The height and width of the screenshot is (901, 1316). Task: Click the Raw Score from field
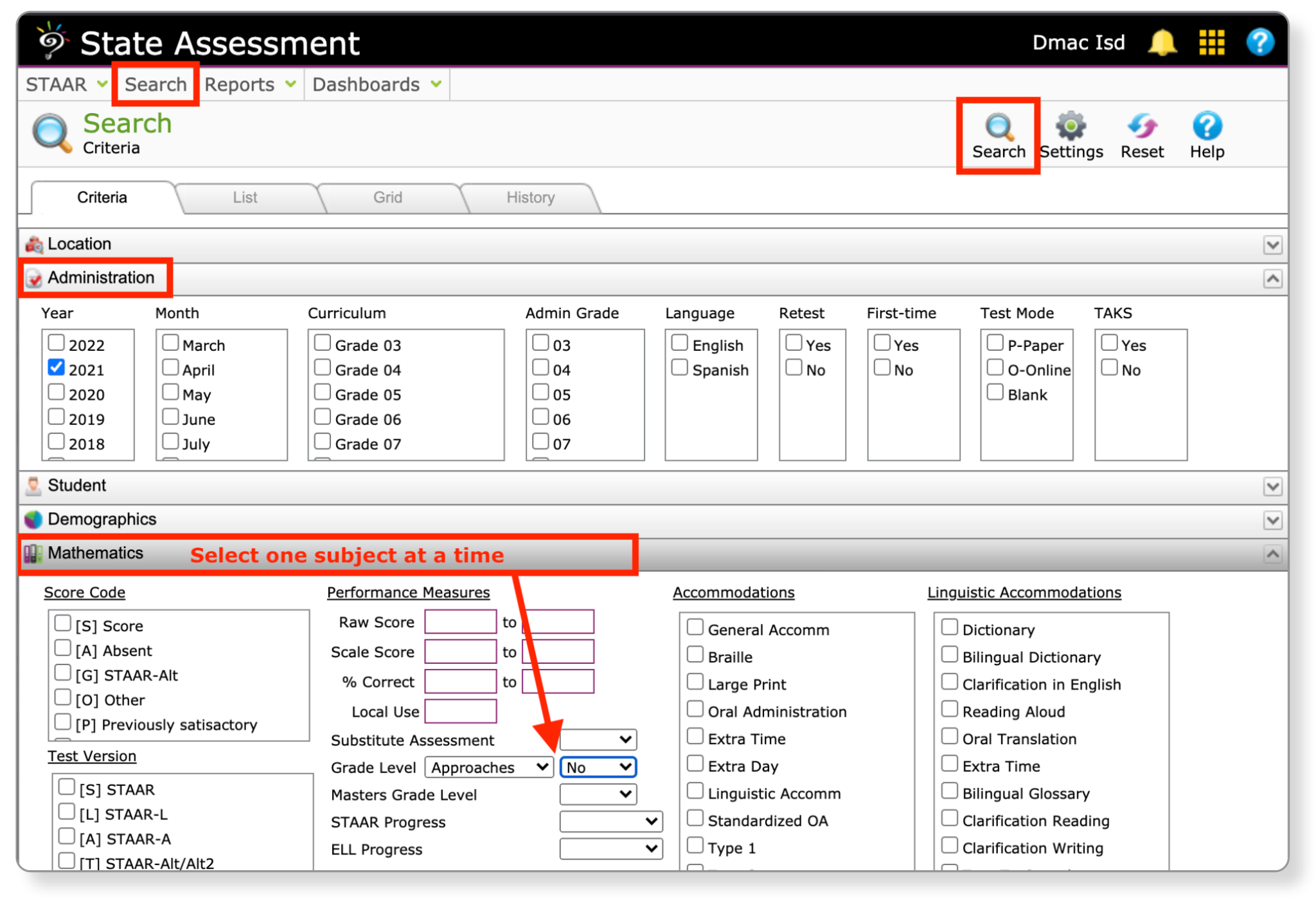tap(460, 622)
